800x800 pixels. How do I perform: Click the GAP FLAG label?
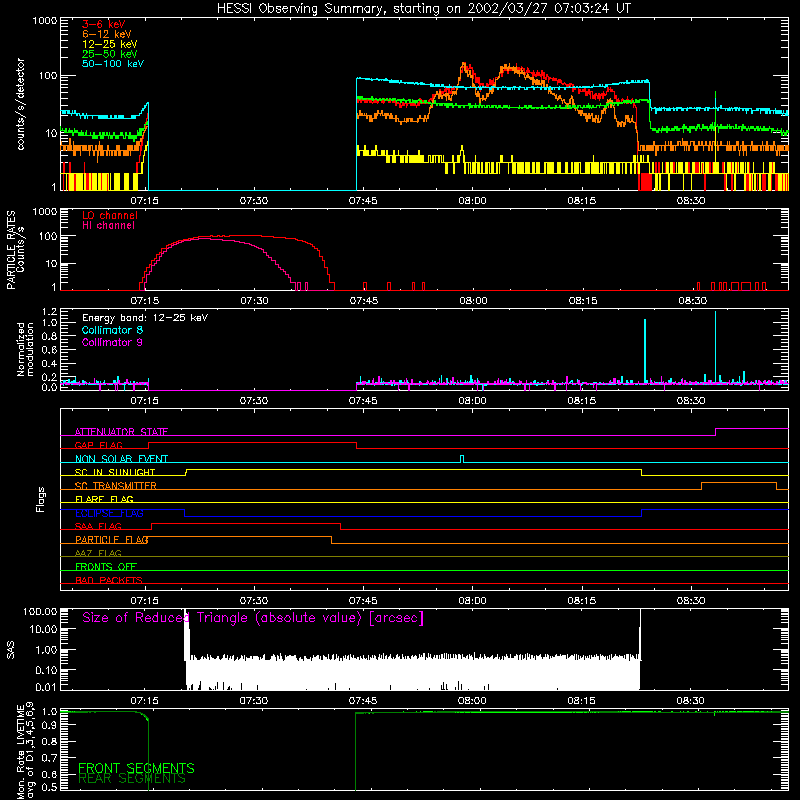click(98, 445)
